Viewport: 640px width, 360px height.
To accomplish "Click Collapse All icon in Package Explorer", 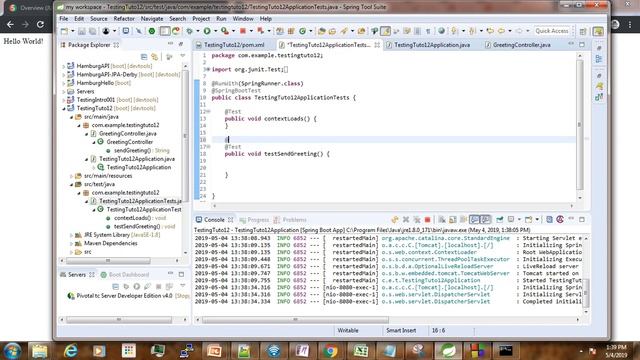I will (x=144, y=57).
